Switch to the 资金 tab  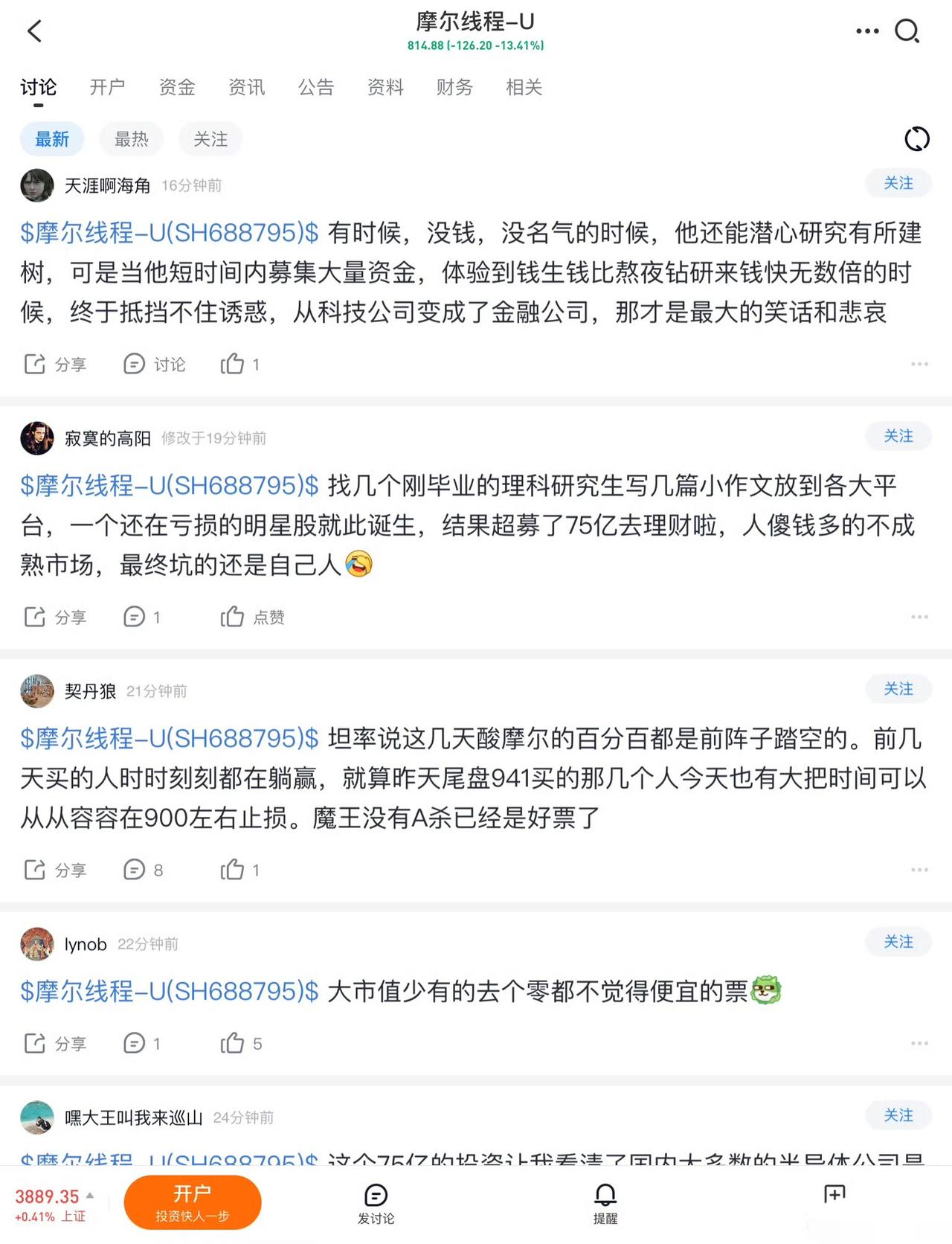(x=177, y=88)
